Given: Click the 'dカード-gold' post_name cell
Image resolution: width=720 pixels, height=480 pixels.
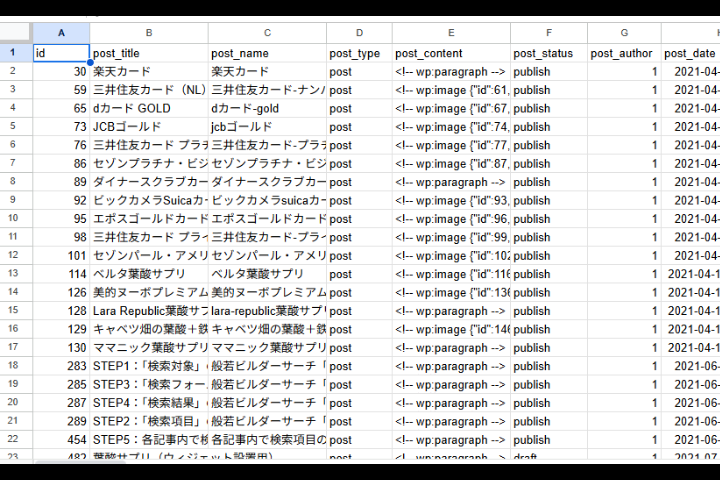Looking at the screenshot, I should click(x=267, y=108).
